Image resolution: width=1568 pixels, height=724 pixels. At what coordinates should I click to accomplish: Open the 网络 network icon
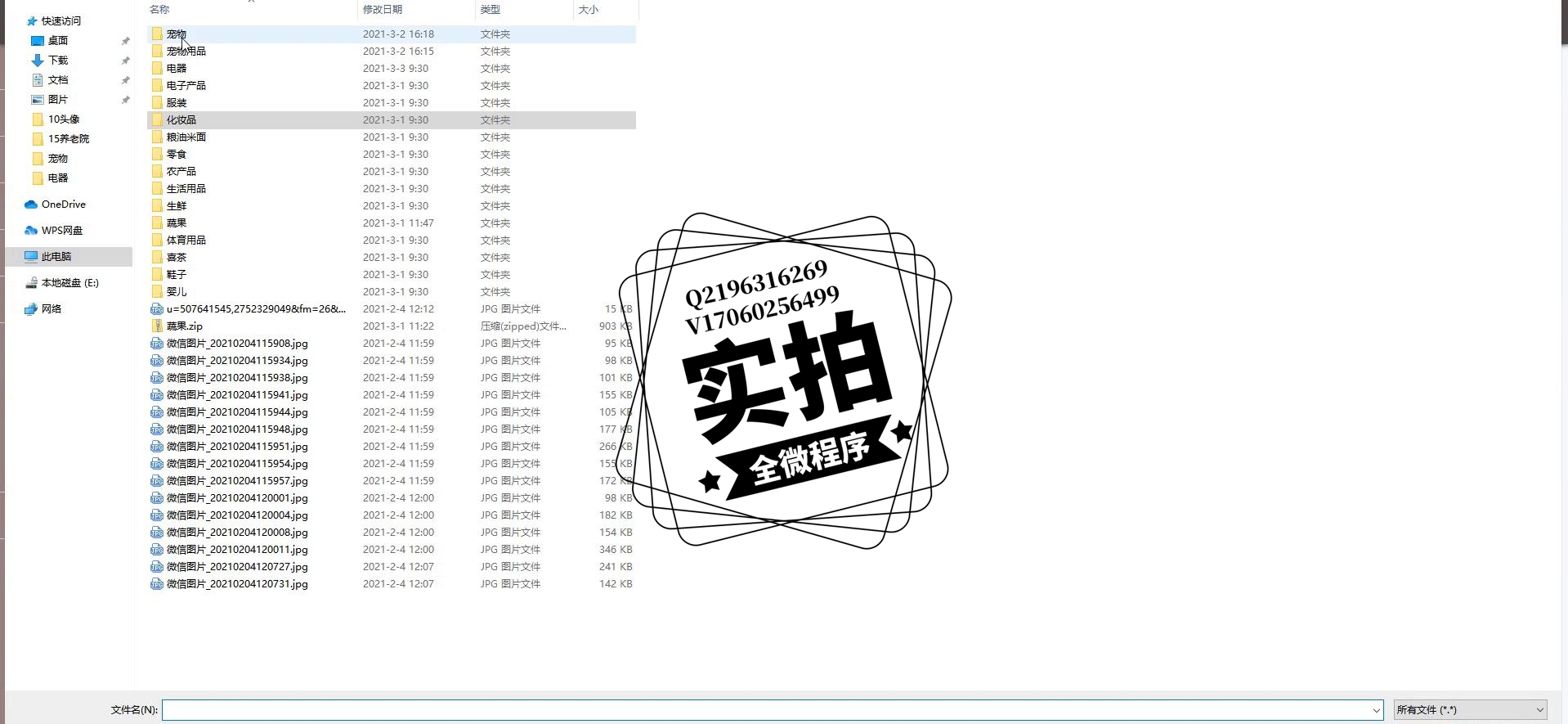tap(31, 309)
